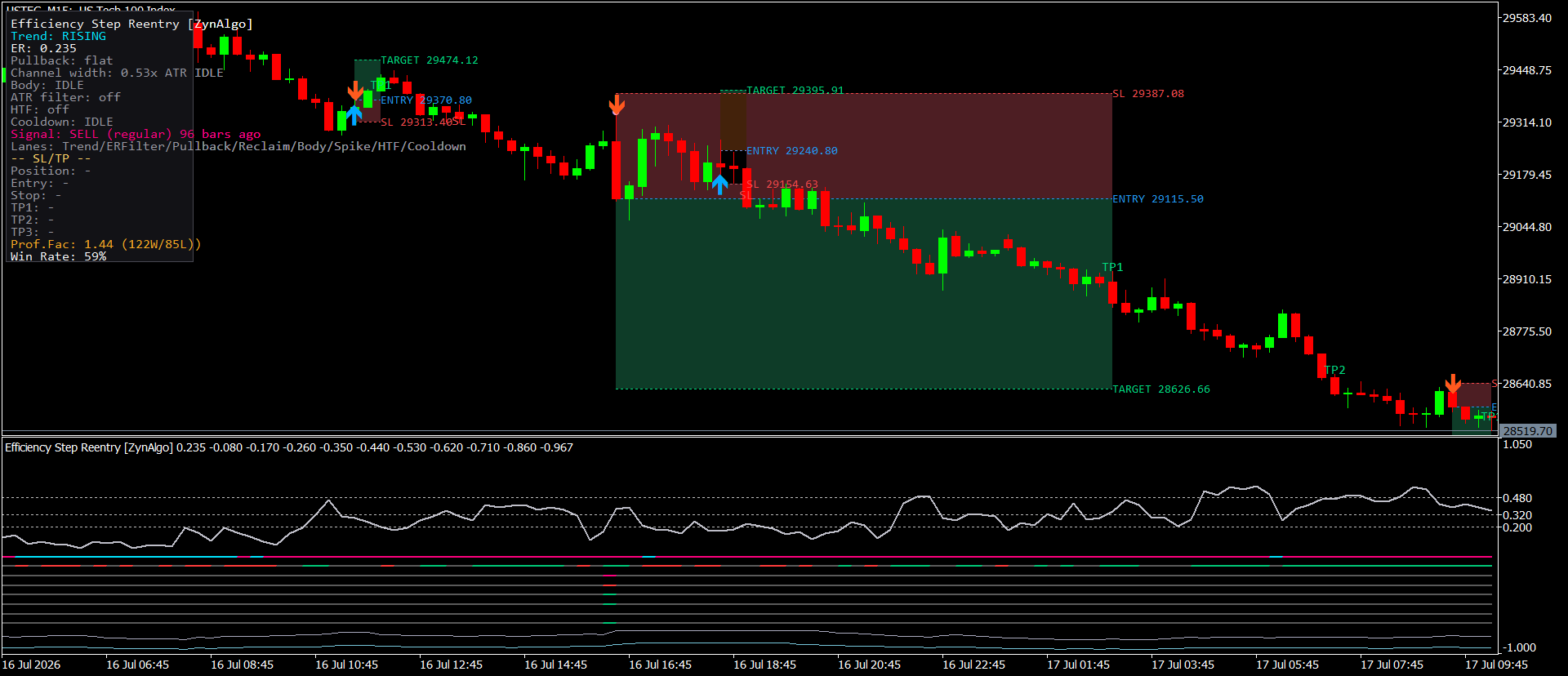Click the orange sell arrow near the 28640.85 level

1453,384
